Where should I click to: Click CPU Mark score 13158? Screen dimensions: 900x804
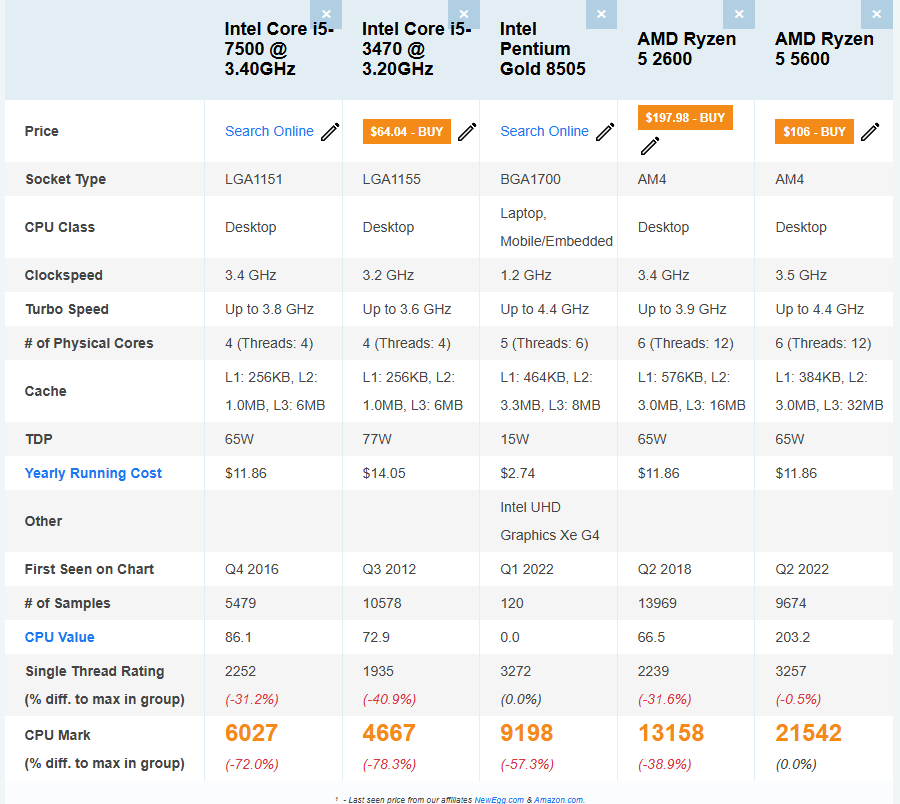[x=670, y=733]
